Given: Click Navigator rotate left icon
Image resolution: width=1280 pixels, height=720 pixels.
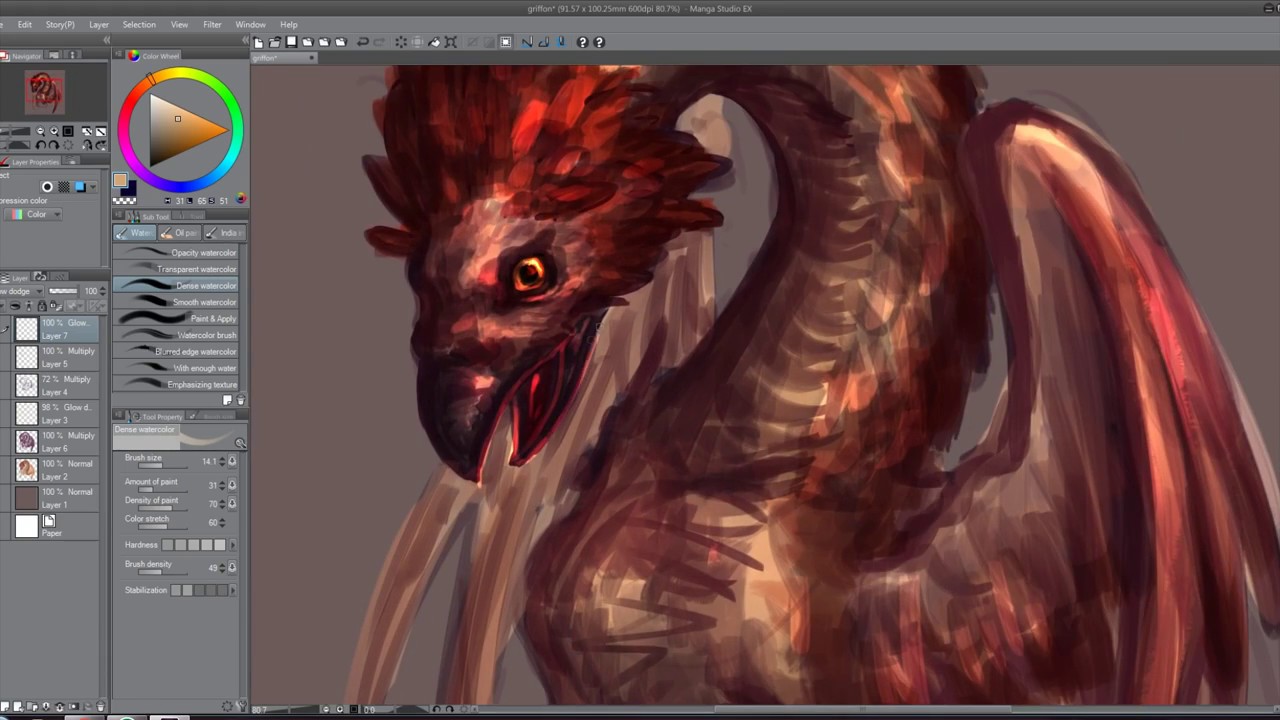Looking at the screenshot, I should [x=41, y=145].
